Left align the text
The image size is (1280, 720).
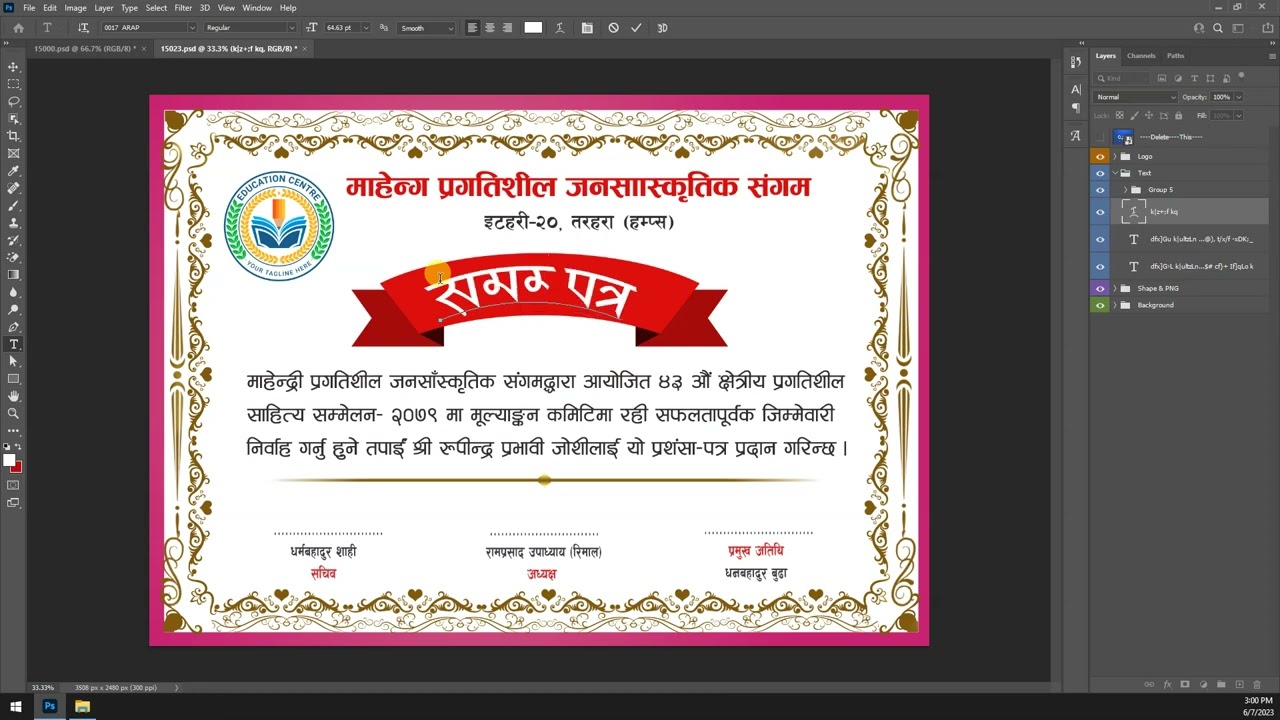[x=472, y=28]
